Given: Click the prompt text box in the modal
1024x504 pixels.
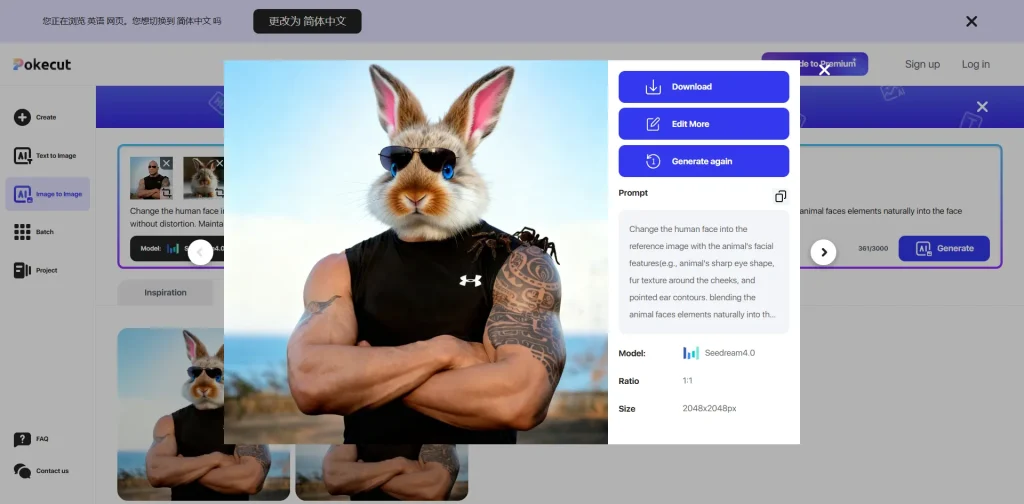Looking at the screenshot, I should [703, 272].
